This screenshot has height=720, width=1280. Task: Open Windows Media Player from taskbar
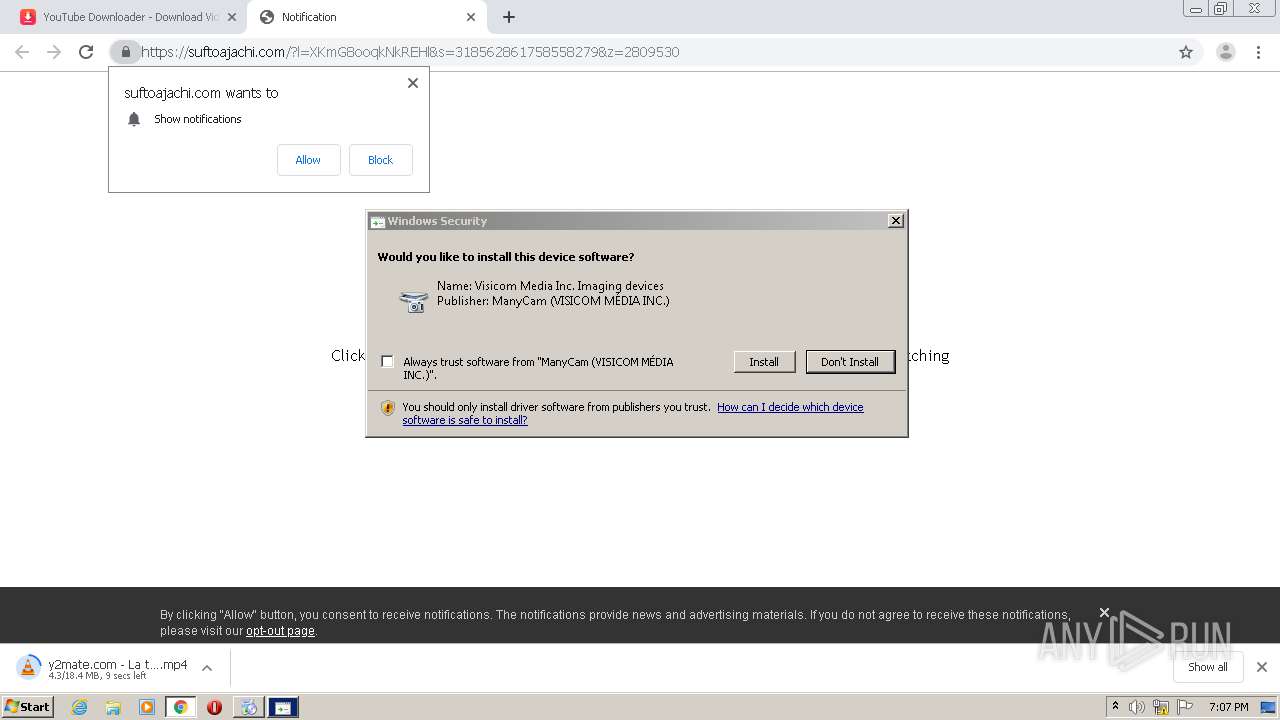147,707
